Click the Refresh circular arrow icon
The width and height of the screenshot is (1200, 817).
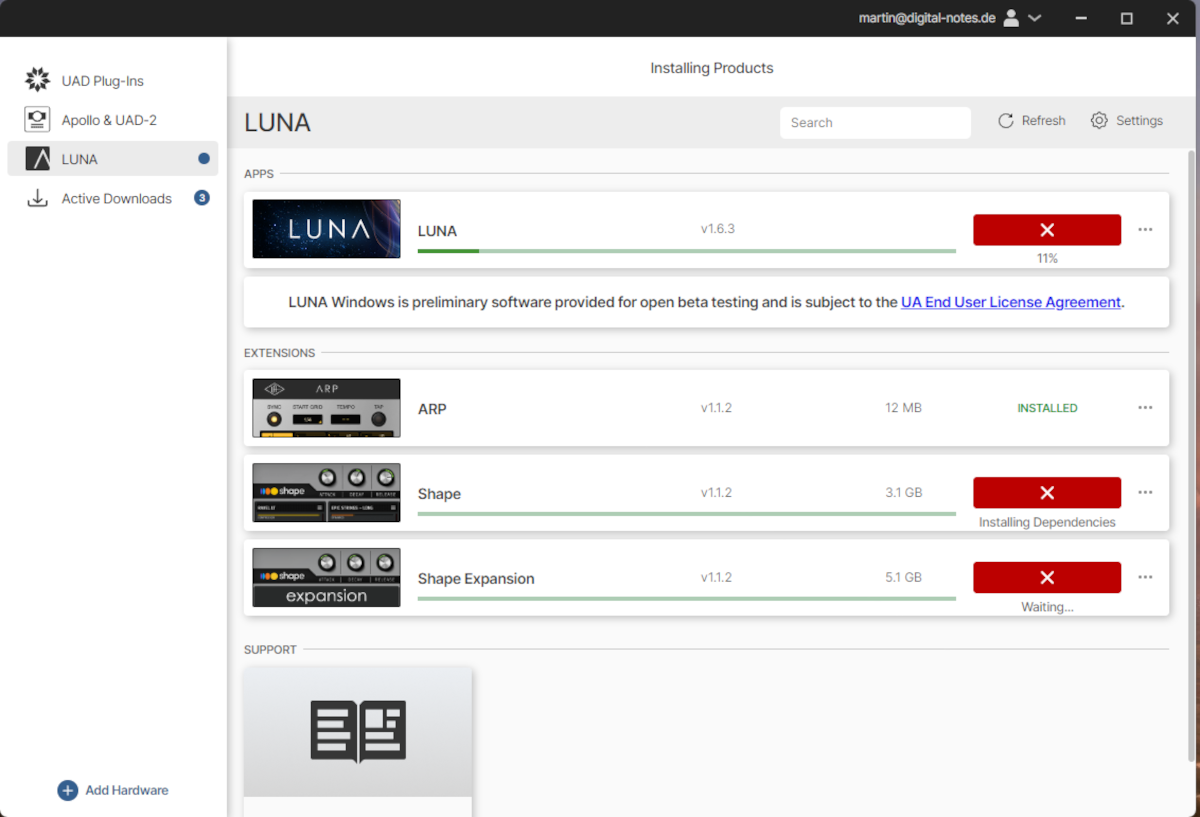point(1006,121)
